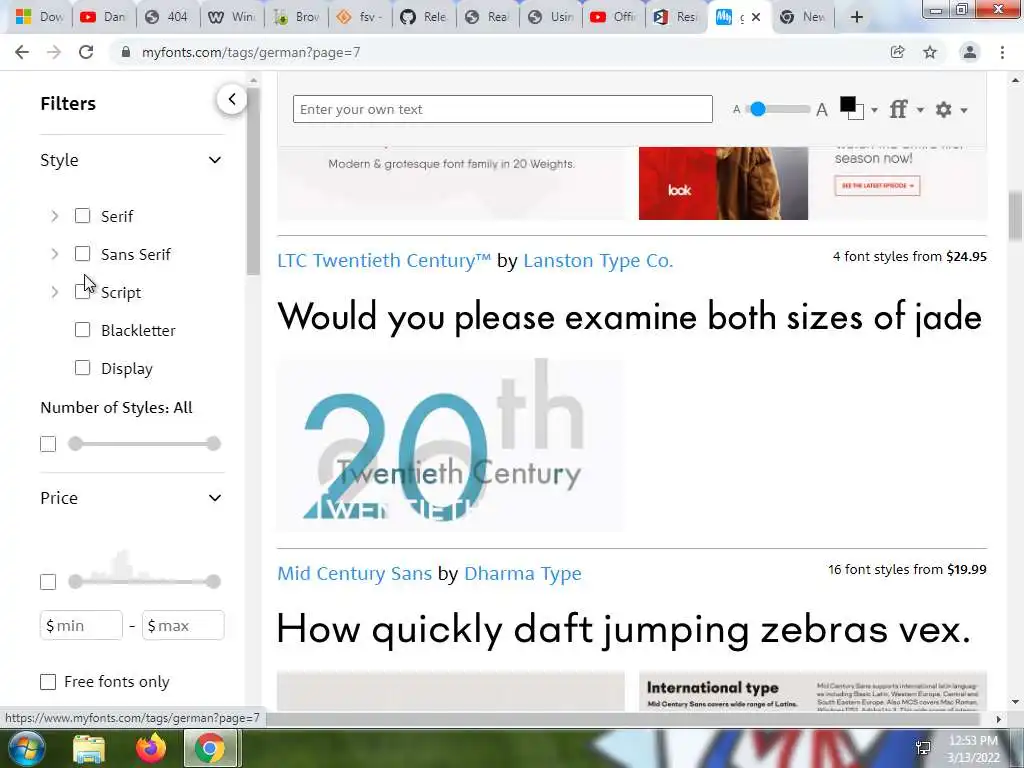Screen dimensions: 1024x768
Task: Open the share page icon in address bar
Action: (897, 52)
